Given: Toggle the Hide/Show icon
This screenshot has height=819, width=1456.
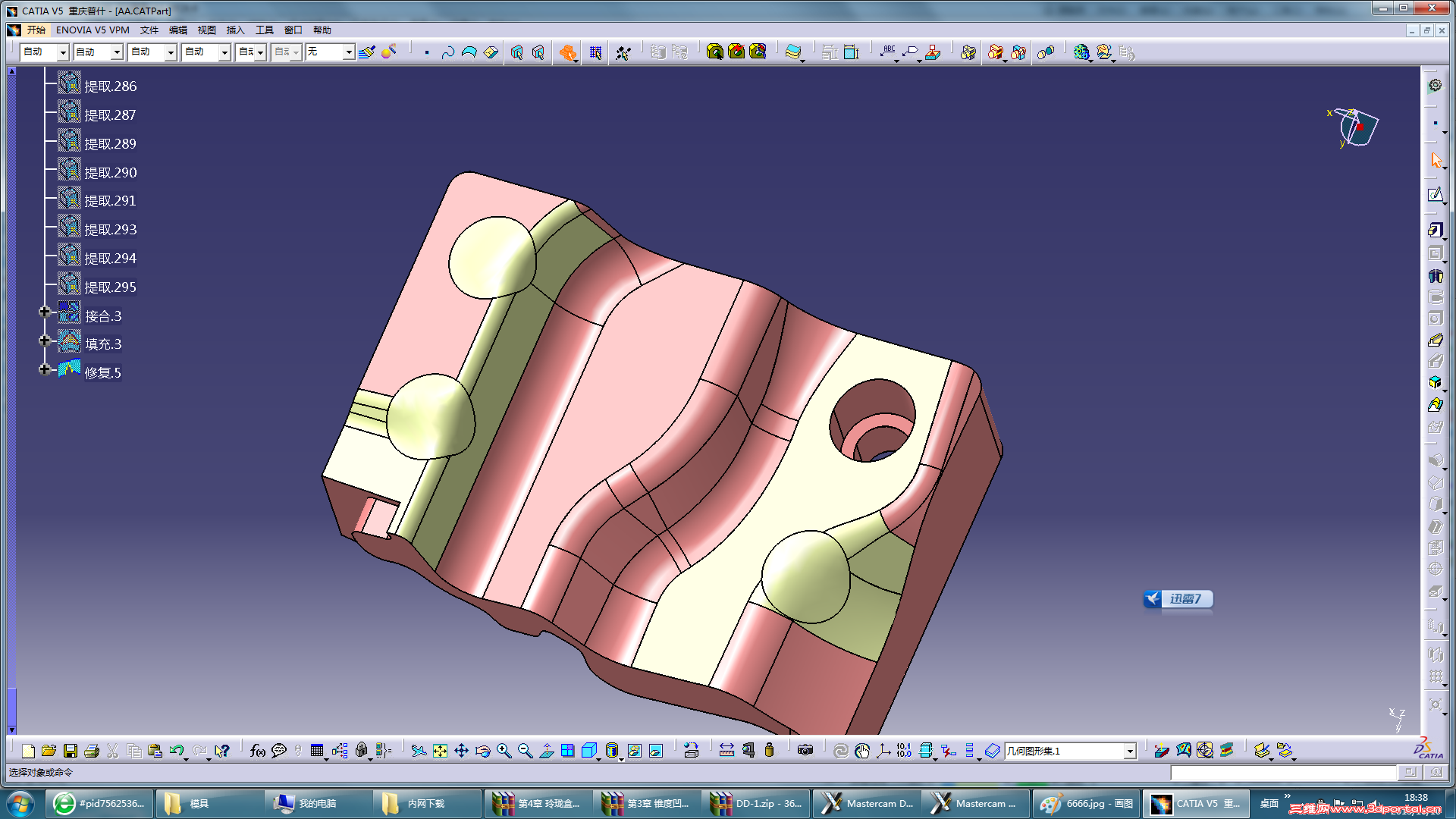Looking at the screenshot, I should click(x=634, y=751).
